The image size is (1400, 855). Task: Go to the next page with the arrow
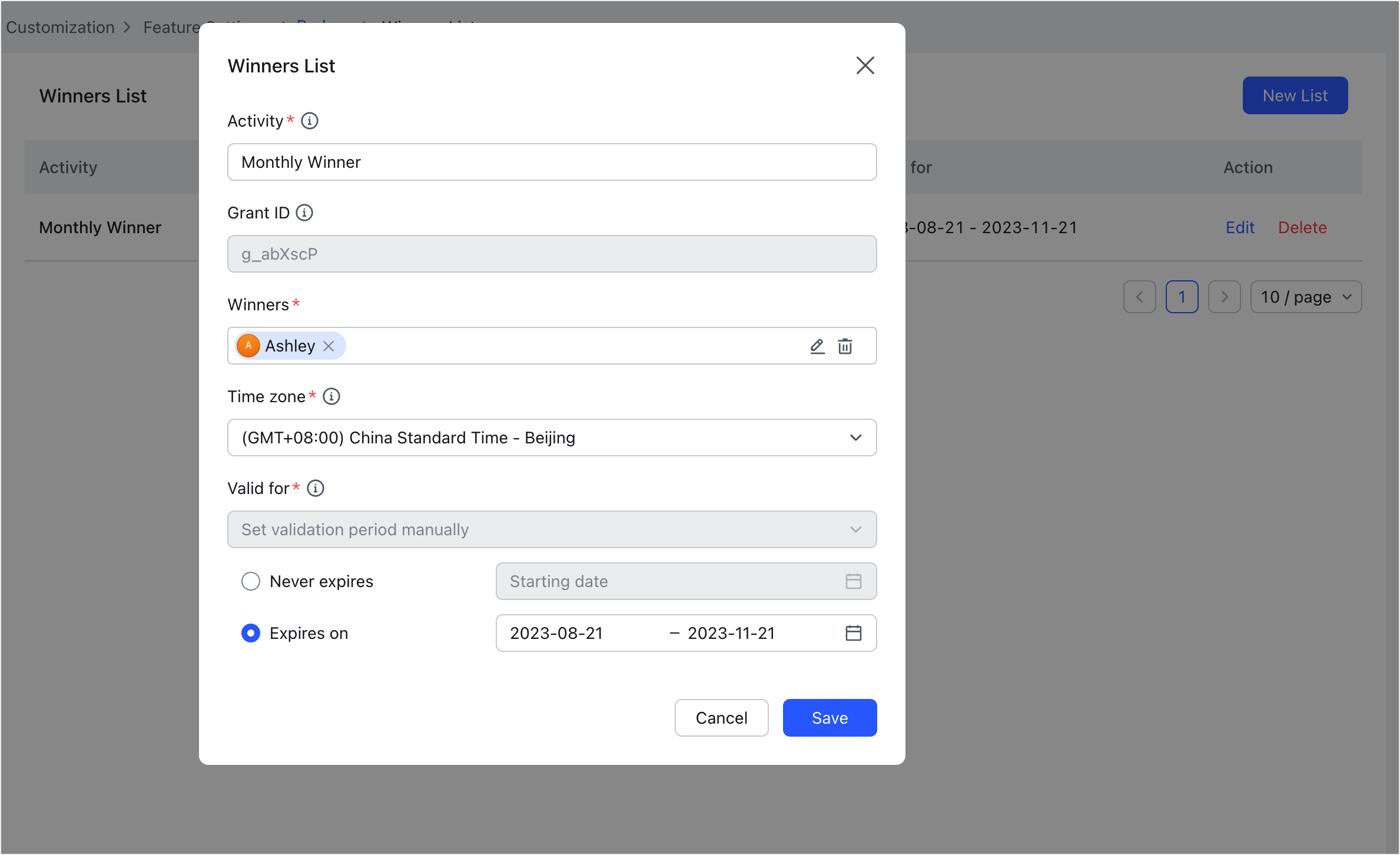click(x=1225, y=297)
